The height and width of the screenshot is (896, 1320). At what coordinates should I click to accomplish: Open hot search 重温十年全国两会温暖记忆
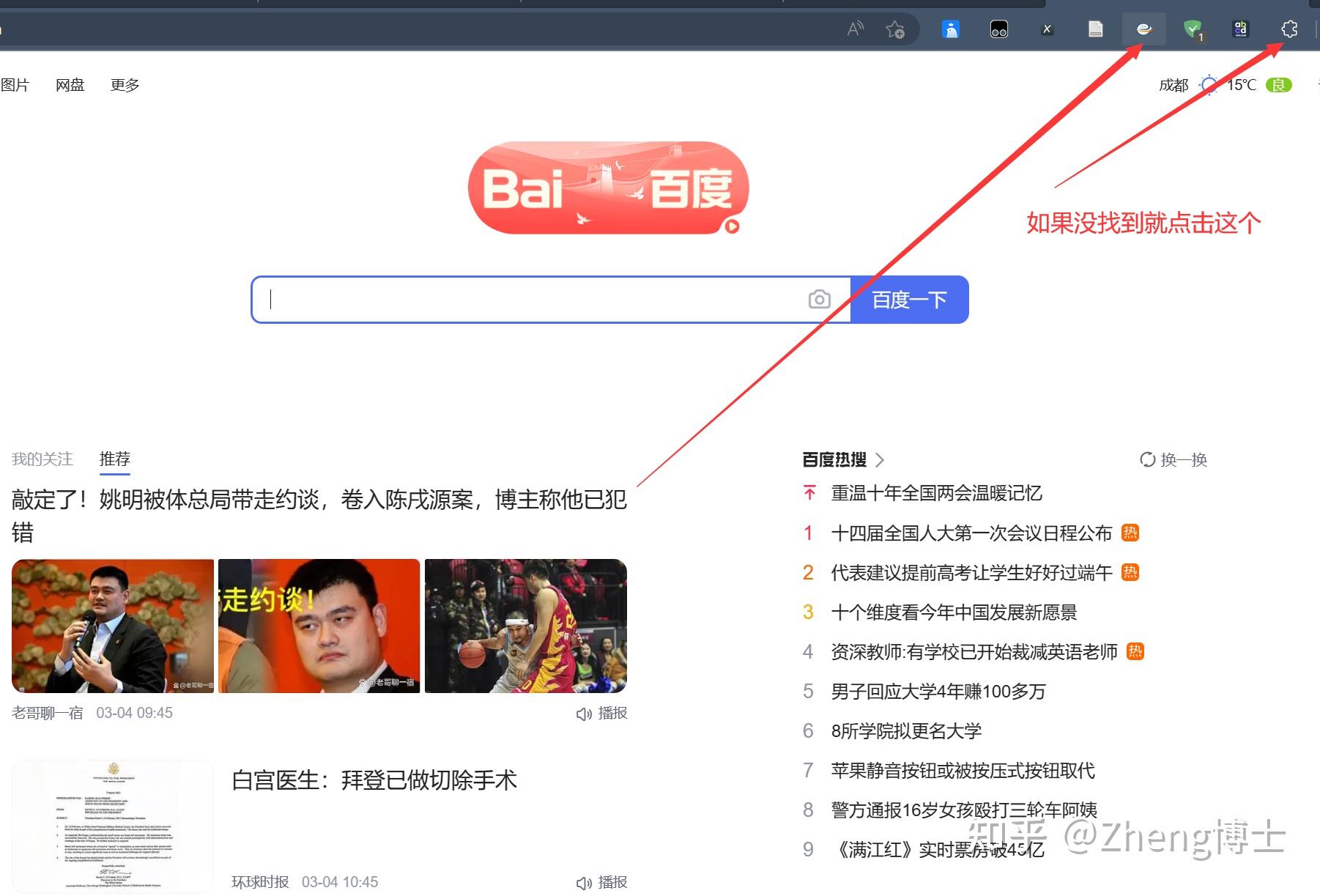click(937, 493)
